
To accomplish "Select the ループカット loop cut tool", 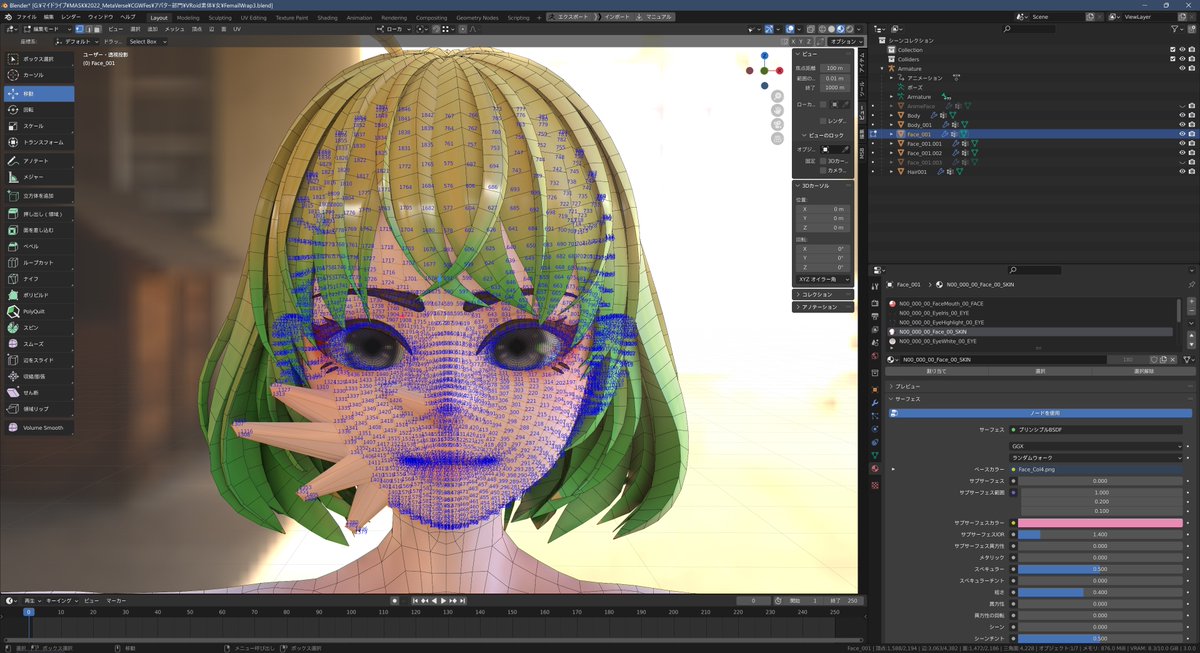I will click(x=38, y=262).
